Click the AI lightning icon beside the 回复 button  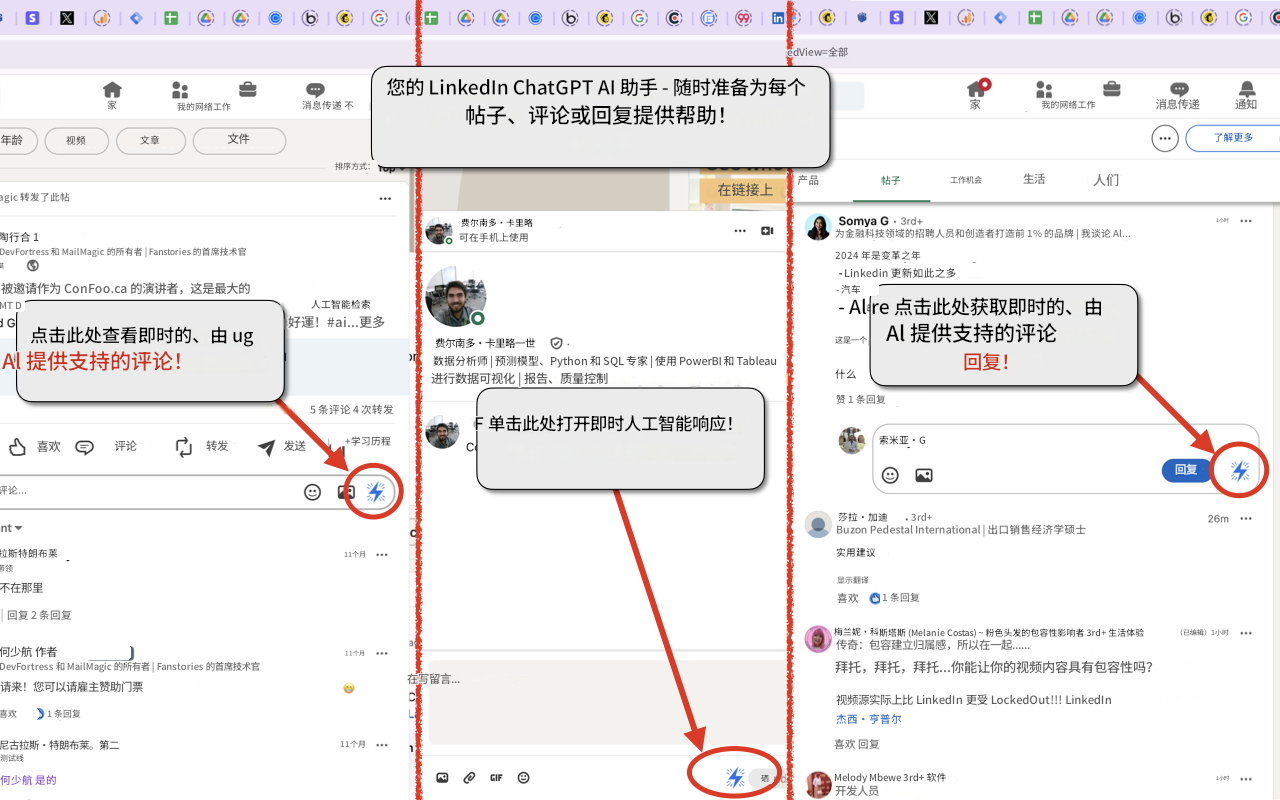click(1240, 470)
